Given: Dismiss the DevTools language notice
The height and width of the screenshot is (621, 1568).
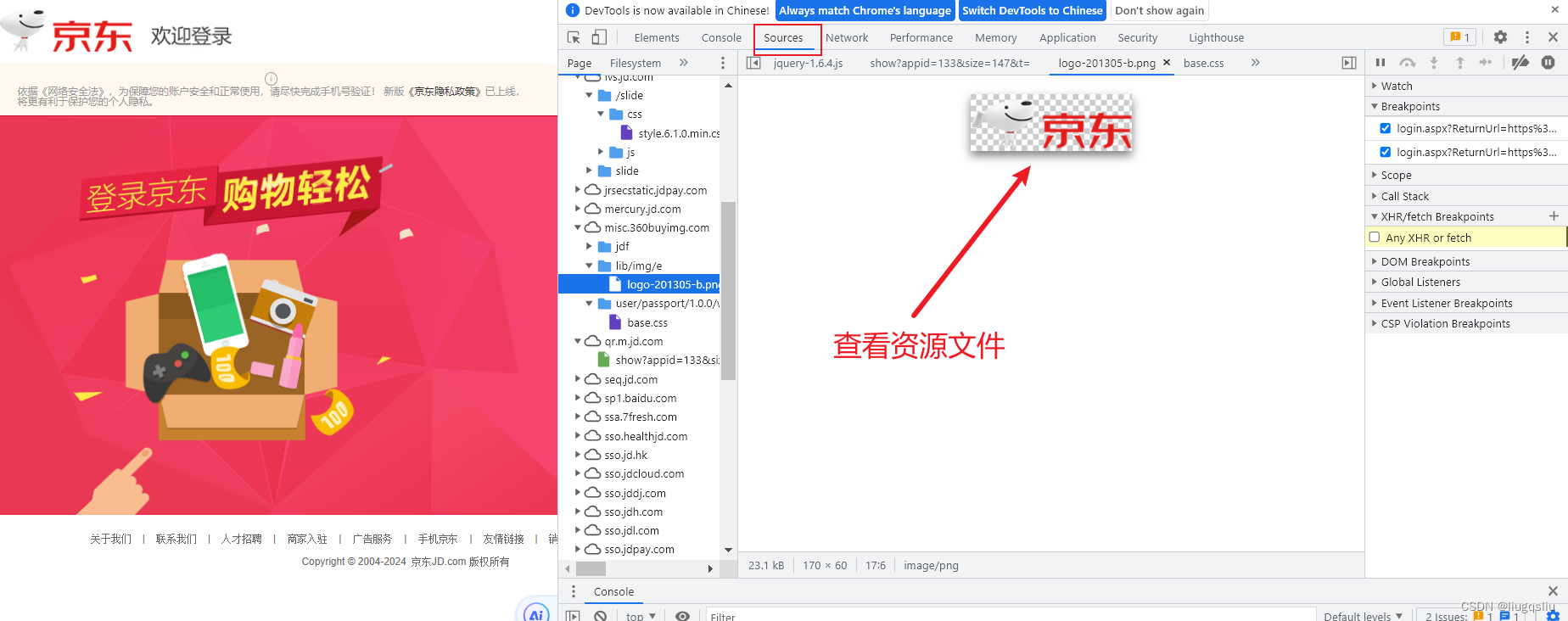Looking at the screenshot, I should [1555, 10].
